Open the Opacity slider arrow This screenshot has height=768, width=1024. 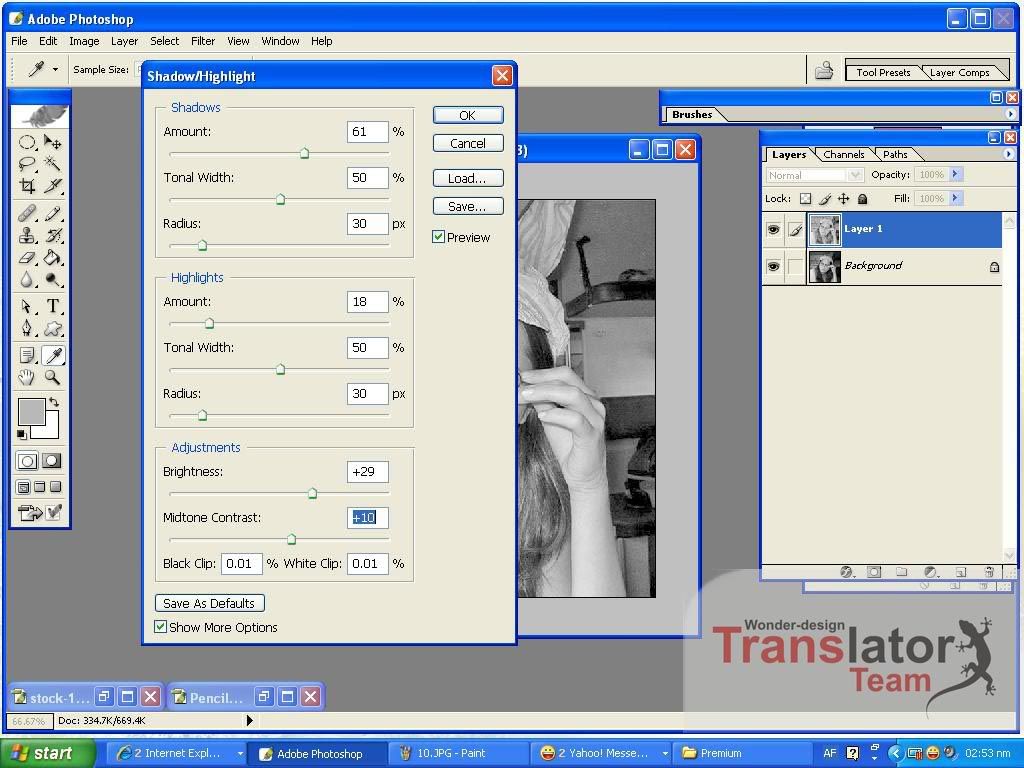coord(955,174)
